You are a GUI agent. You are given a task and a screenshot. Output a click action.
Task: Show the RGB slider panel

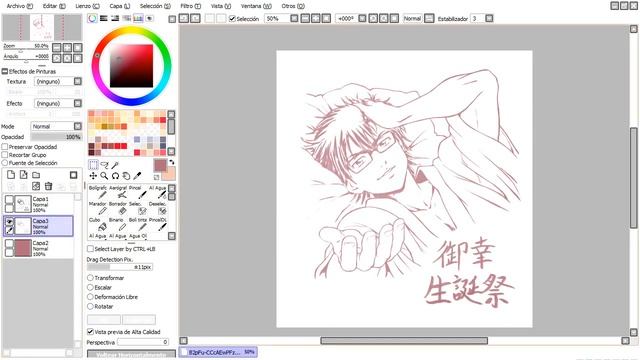click(104, 18)
